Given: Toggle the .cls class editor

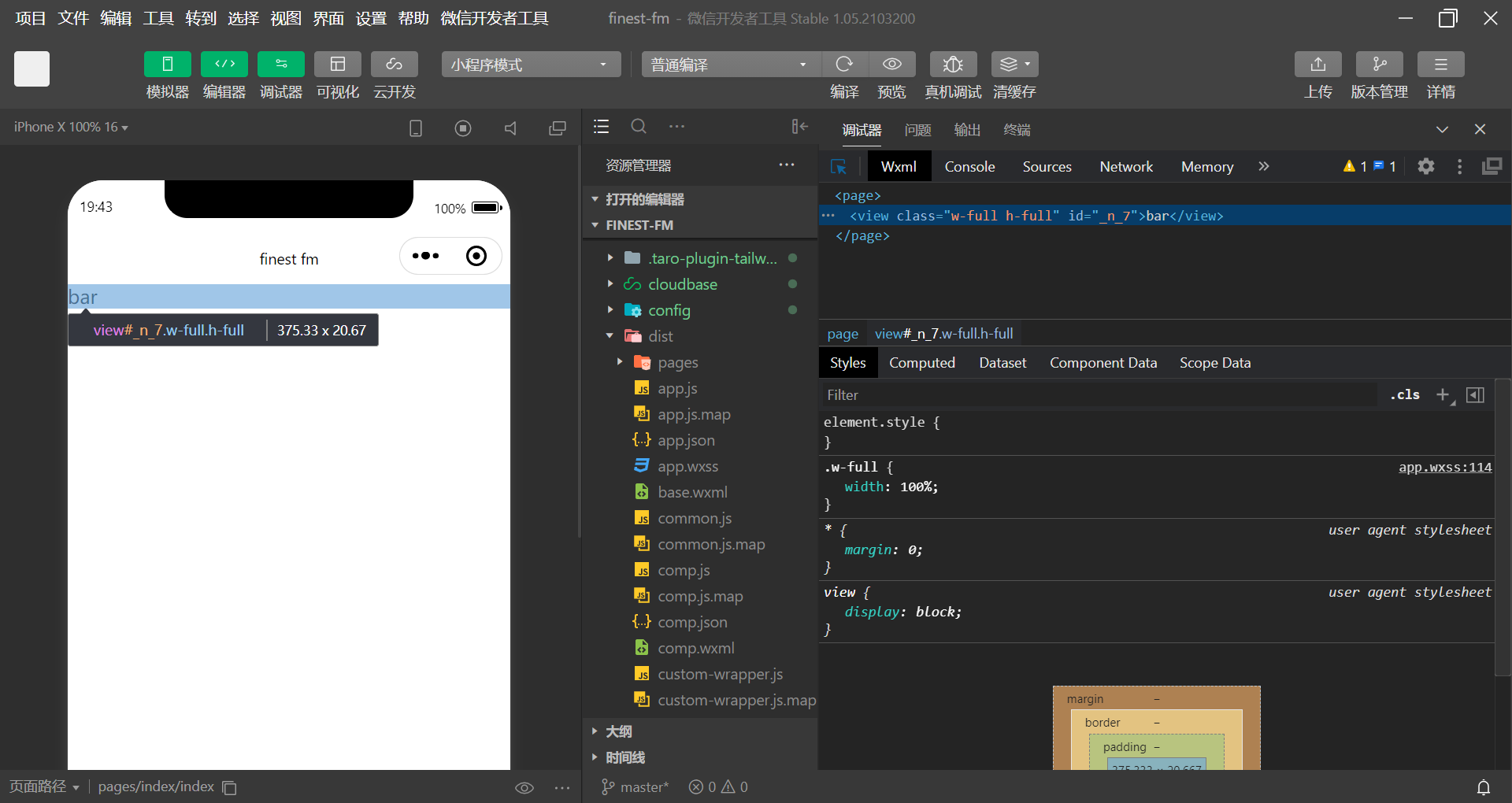Looking at the screenshot, I should [x=1405, y=395].
